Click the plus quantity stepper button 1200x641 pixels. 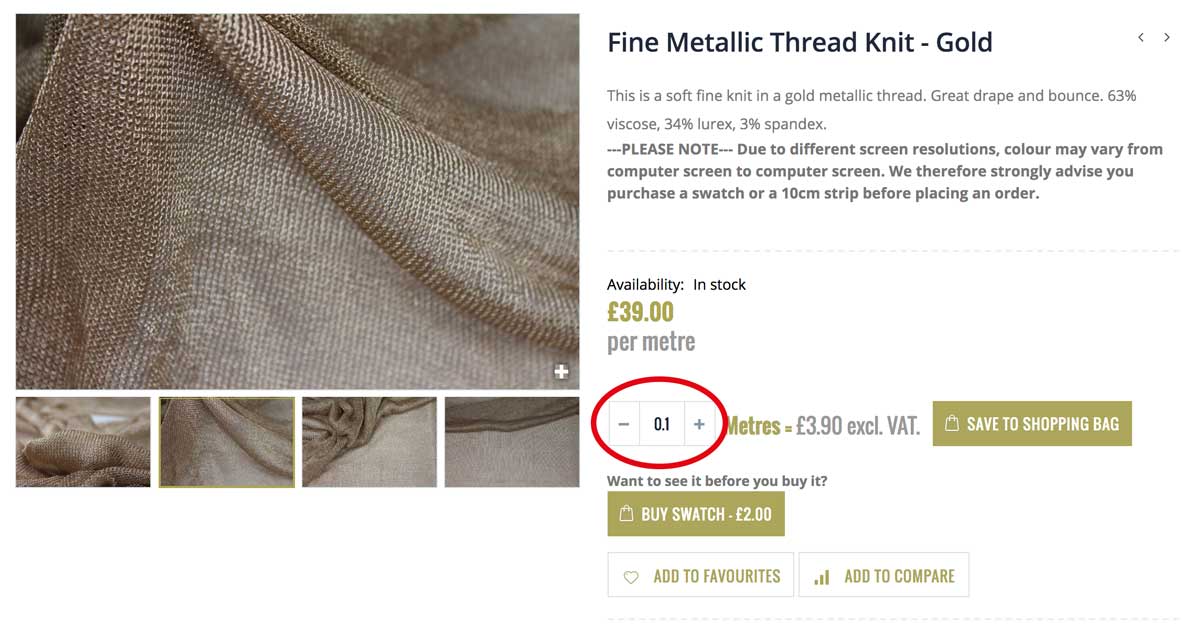(x=699, y=424)
